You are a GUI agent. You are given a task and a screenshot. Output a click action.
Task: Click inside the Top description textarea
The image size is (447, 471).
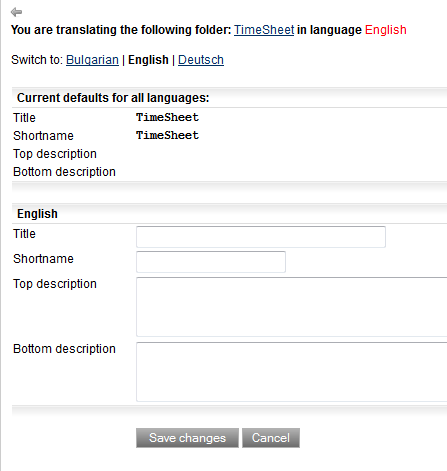292,307
